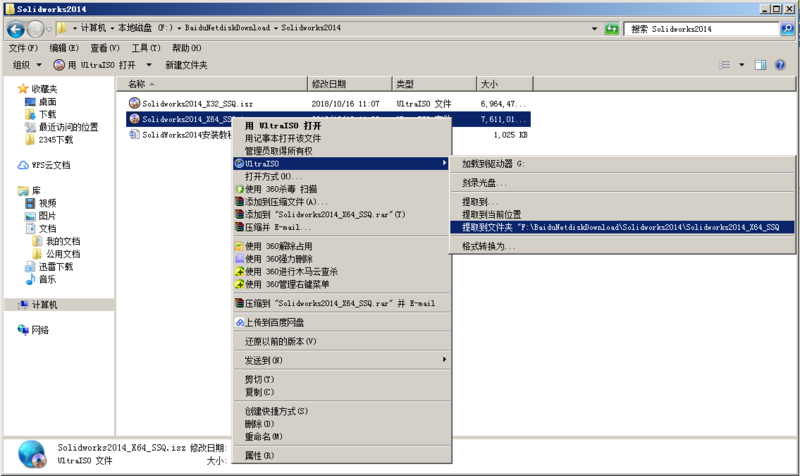Choose 加载到驱动器 G: in submenu
The height and width of the screenshot is (476, 800).
pos(622,164)
